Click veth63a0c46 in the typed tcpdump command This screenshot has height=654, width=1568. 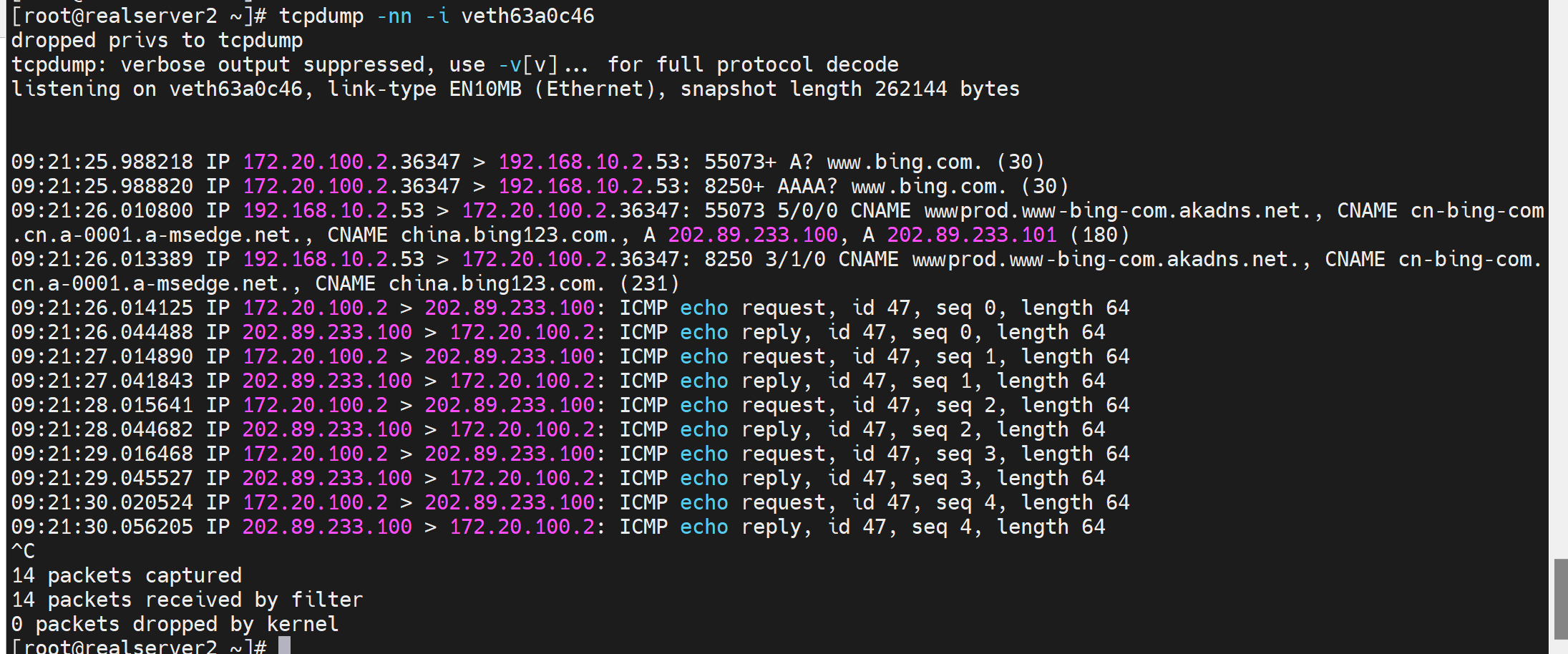click(527, 16)
